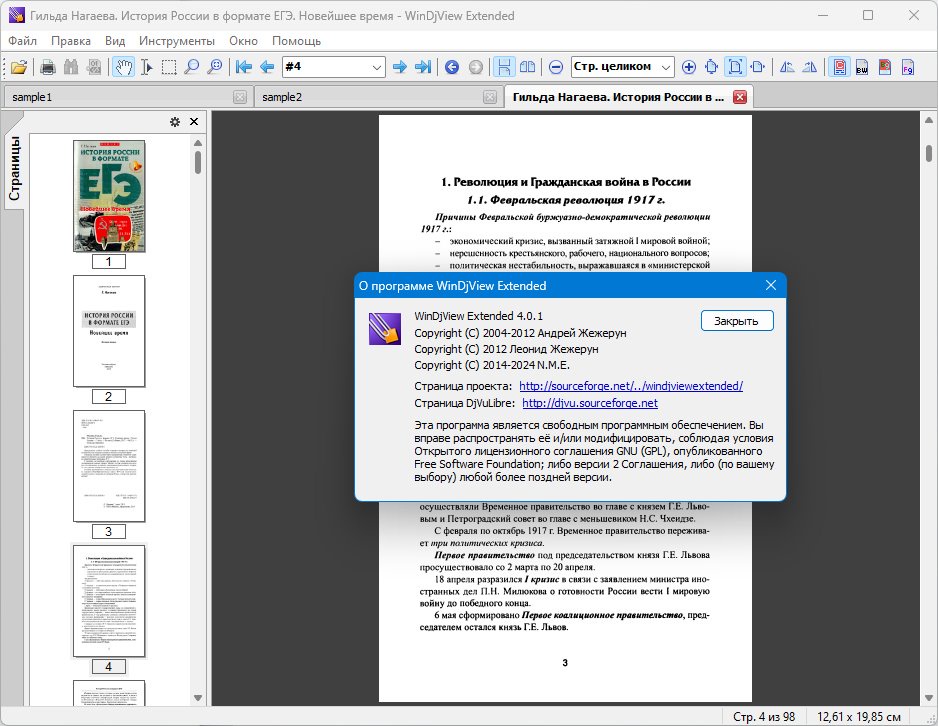The width and height of the screenshot is (938, 726).
Task: Go to the first page arrow
Action: pos(243,67)
